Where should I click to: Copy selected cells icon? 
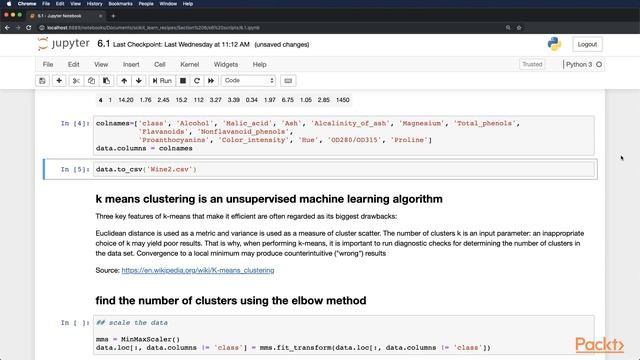tap(91, 81)
